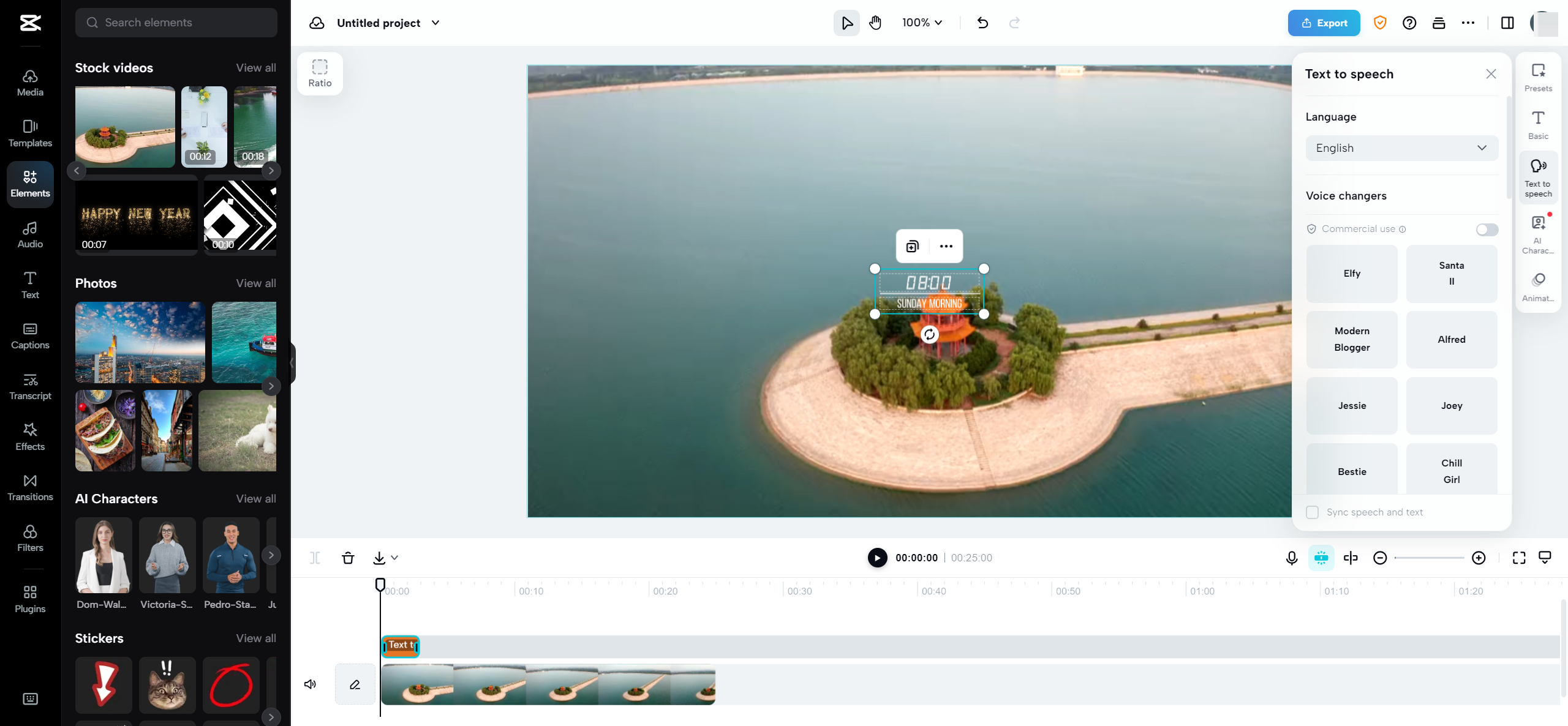Open the Effects panel in sidebar

[30, 436]
